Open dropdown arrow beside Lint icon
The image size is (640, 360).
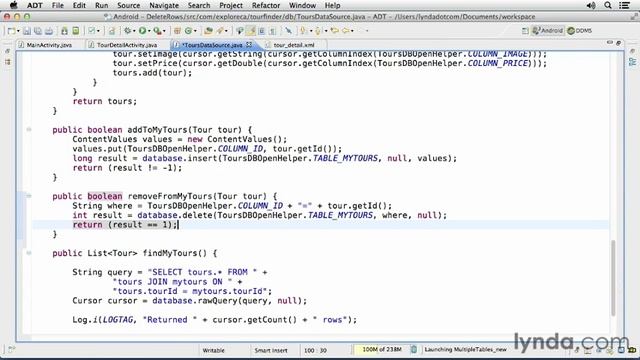(98, 31)
